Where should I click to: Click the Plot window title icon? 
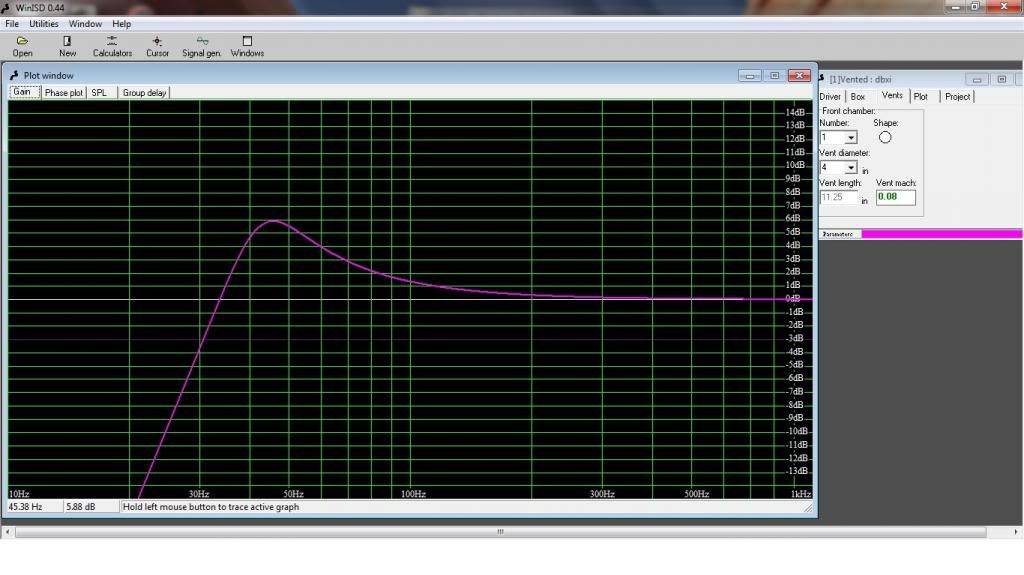tap(14, 75)
